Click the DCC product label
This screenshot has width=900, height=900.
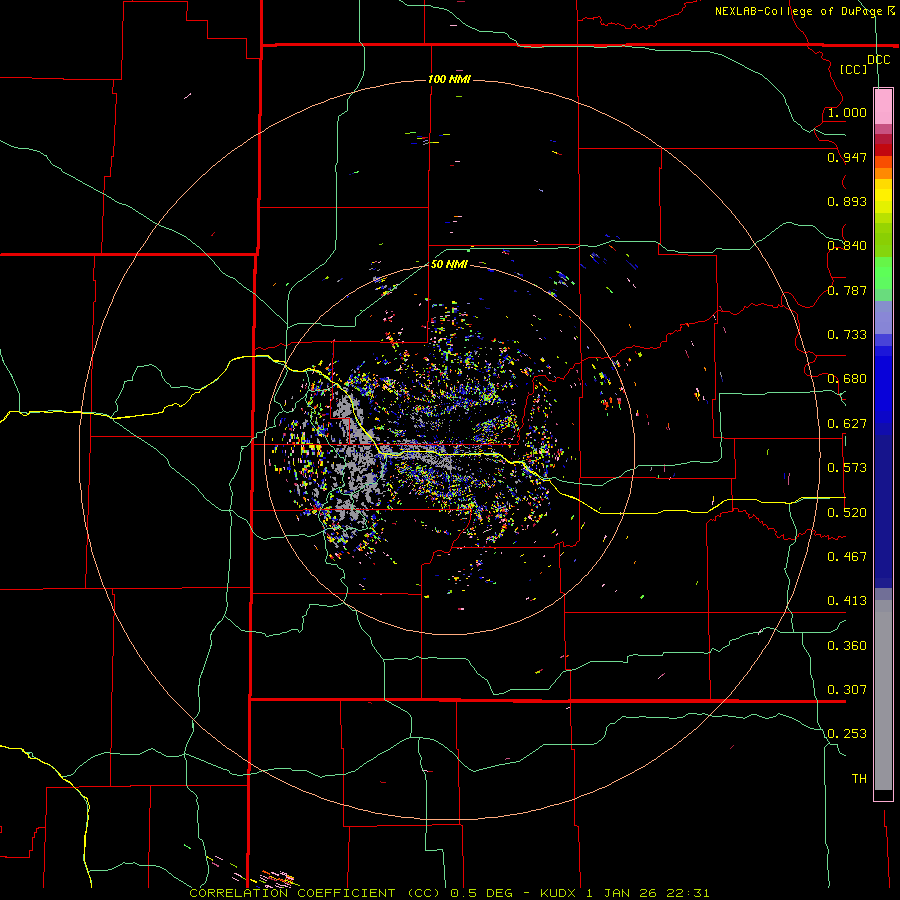878,60
